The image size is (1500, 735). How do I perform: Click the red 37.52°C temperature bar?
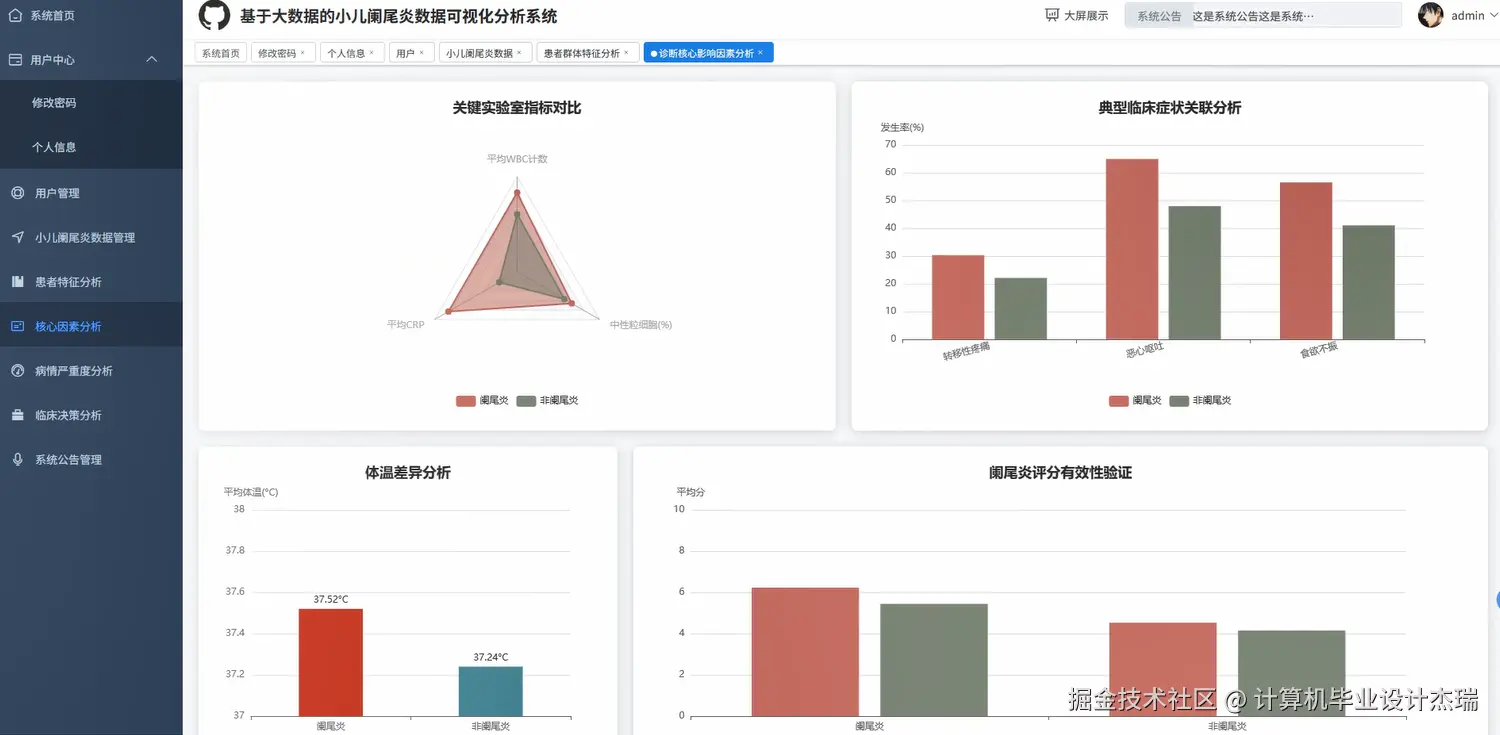tap(331, 662)
